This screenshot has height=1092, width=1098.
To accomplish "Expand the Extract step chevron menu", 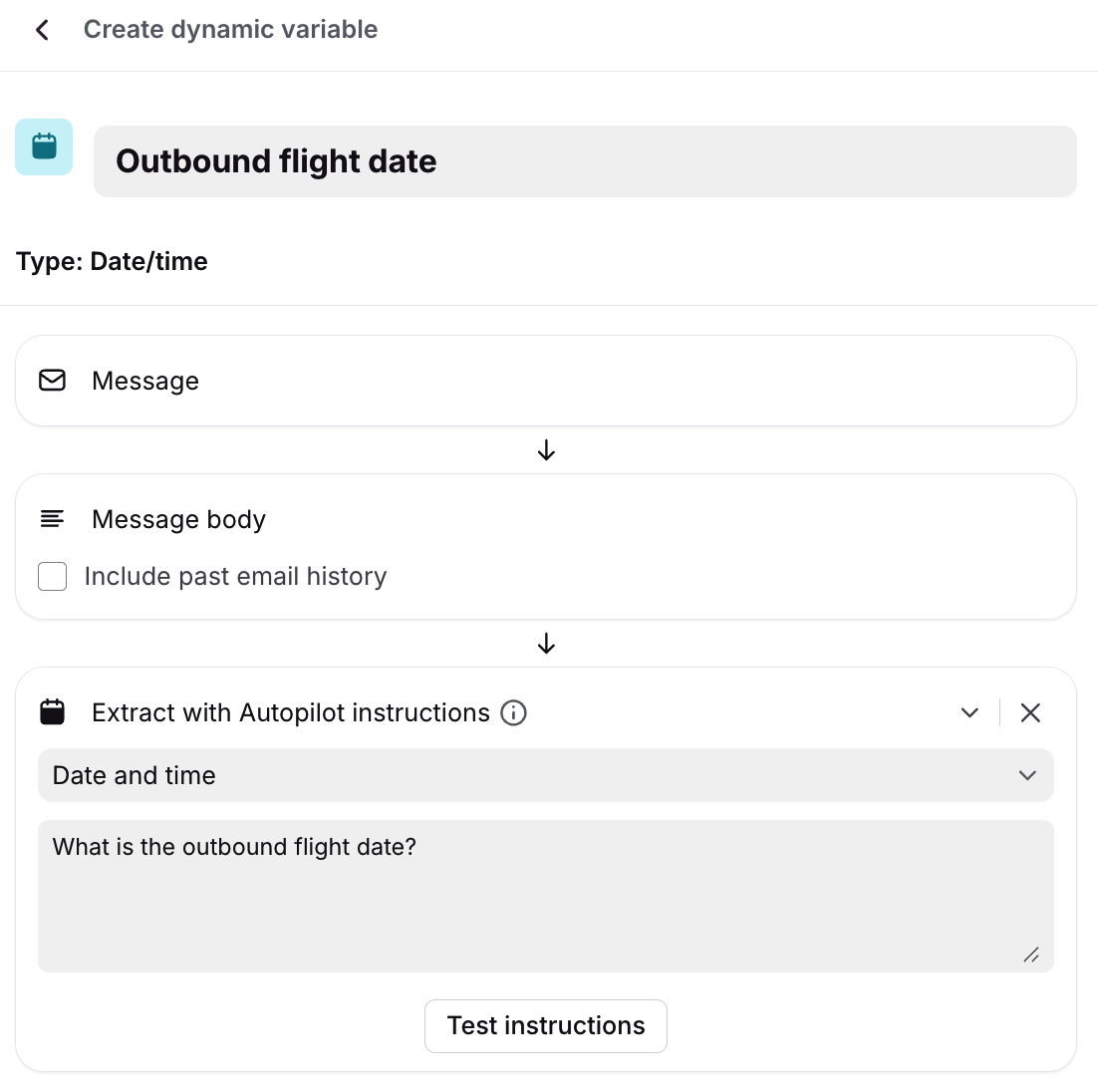I will coord(969,712).
